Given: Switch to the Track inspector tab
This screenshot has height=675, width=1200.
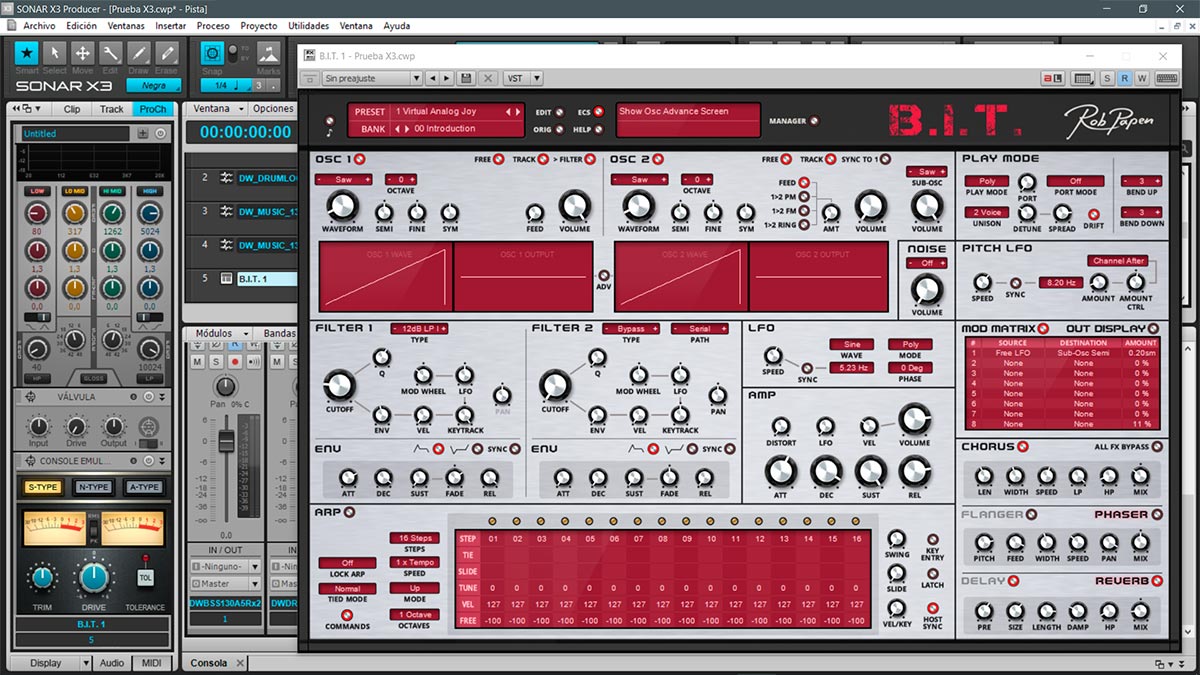Looking at the screenshot, I should (x=112, y=109).
